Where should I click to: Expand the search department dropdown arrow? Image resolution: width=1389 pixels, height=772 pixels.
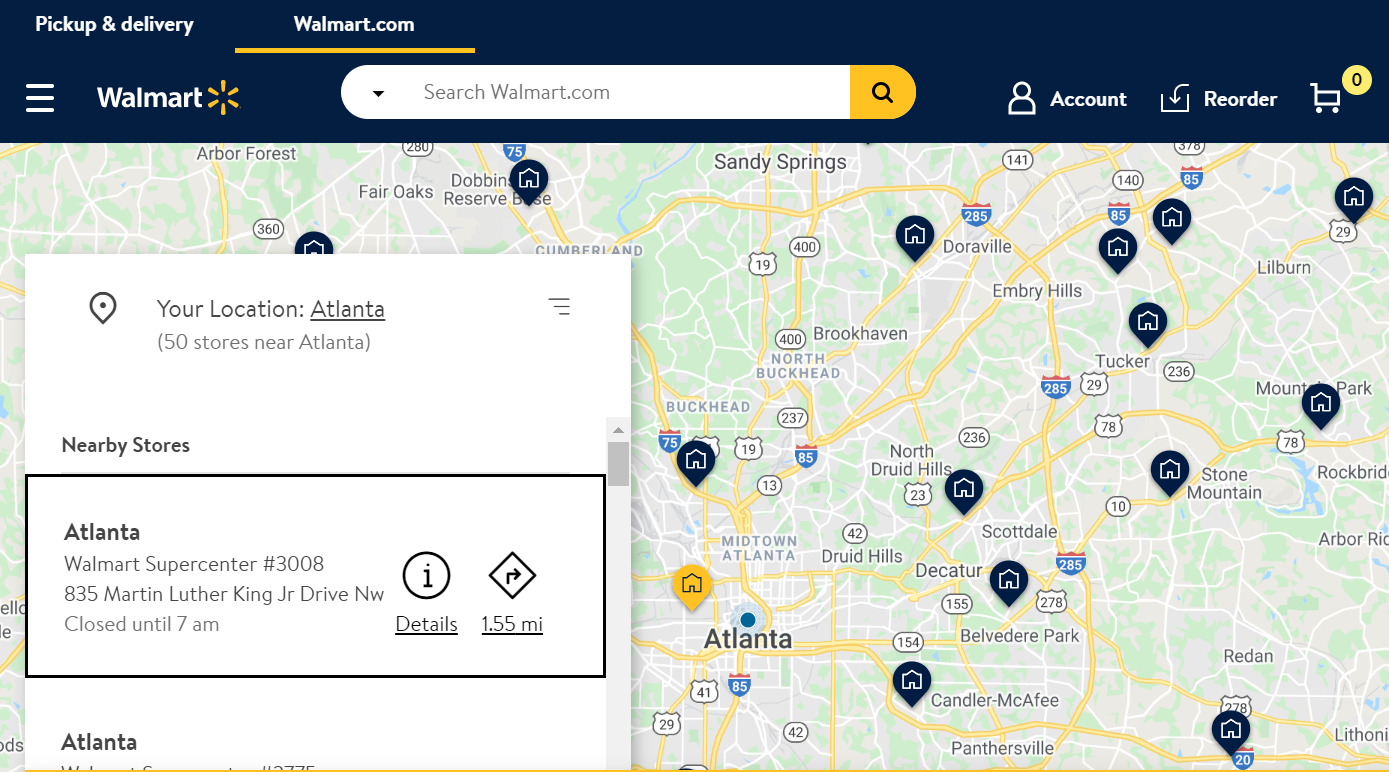point(378,93)
